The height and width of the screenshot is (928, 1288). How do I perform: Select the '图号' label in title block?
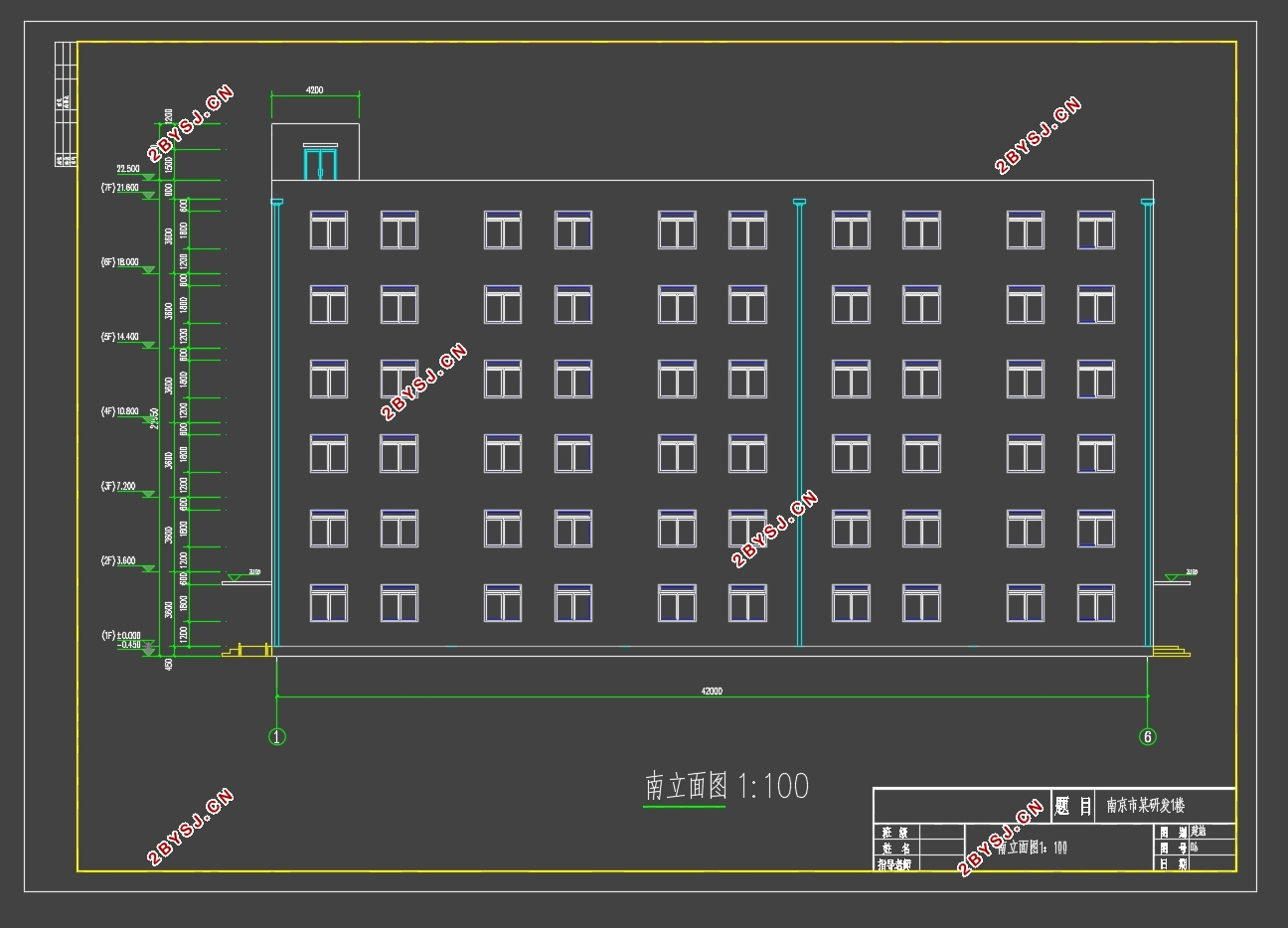point(1173,849)
